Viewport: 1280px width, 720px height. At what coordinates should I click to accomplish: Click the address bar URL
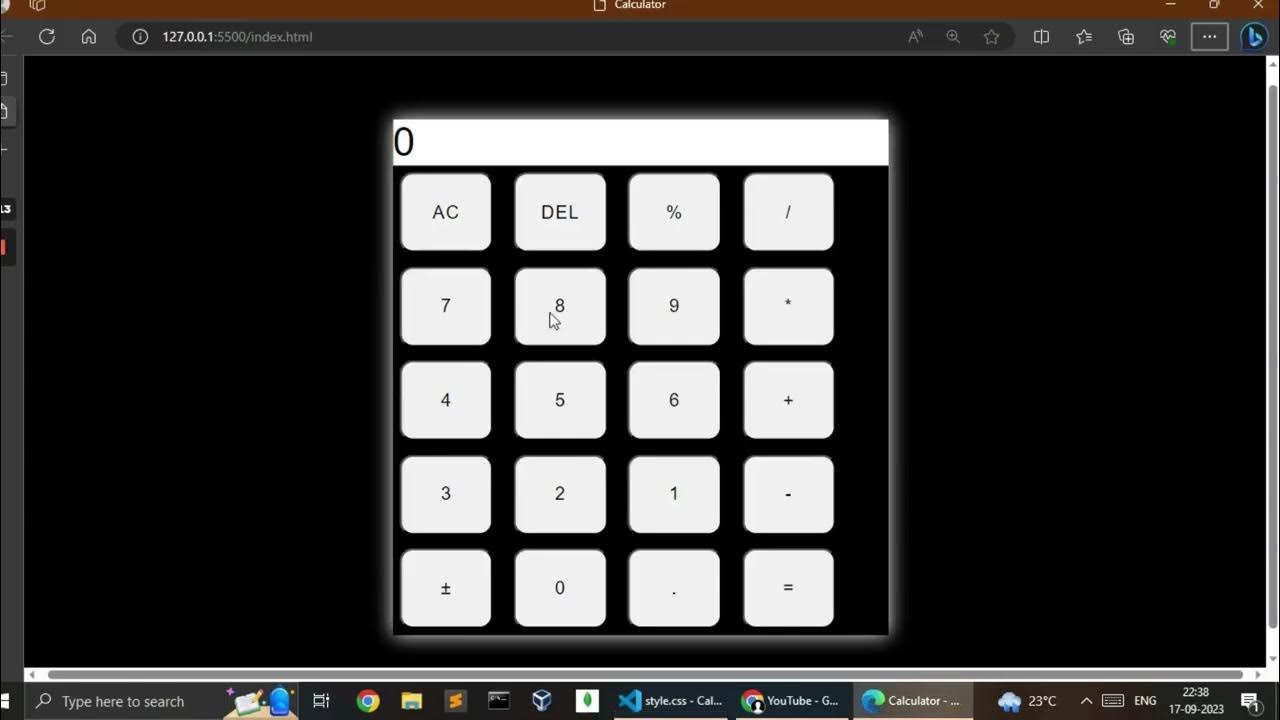237,37
